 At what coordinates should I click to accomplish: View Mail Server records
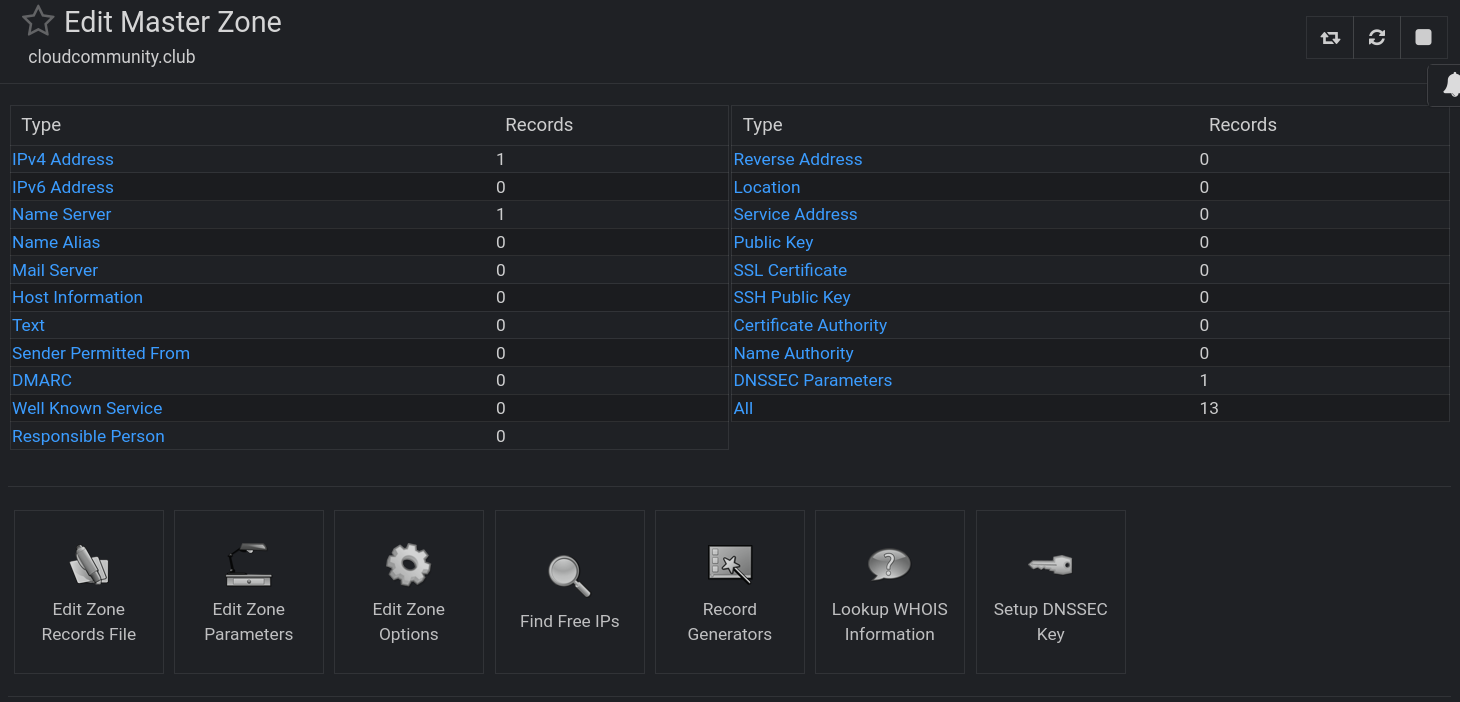pyautogui.click(x=55, y=270)
